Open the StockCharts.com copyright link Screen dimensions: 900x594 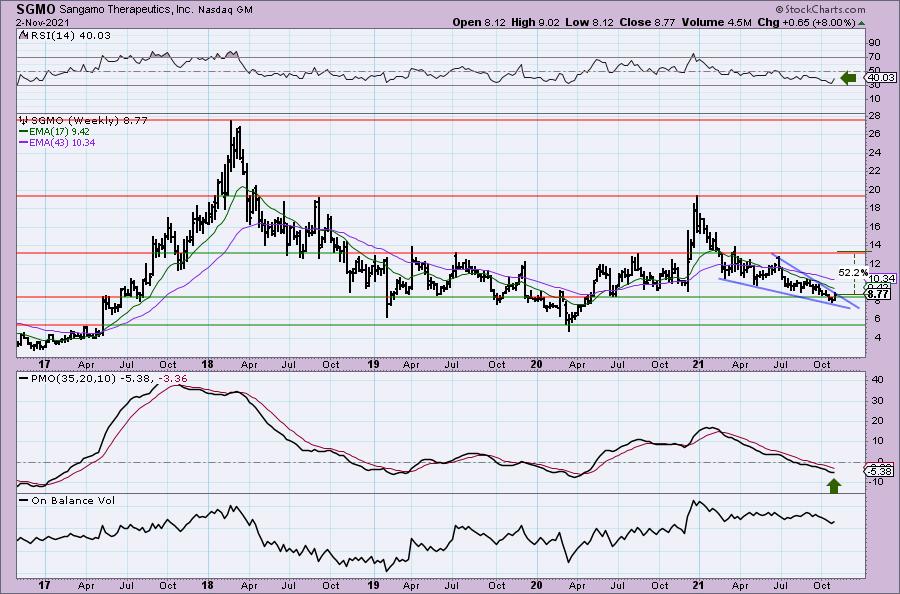[820, 9]
